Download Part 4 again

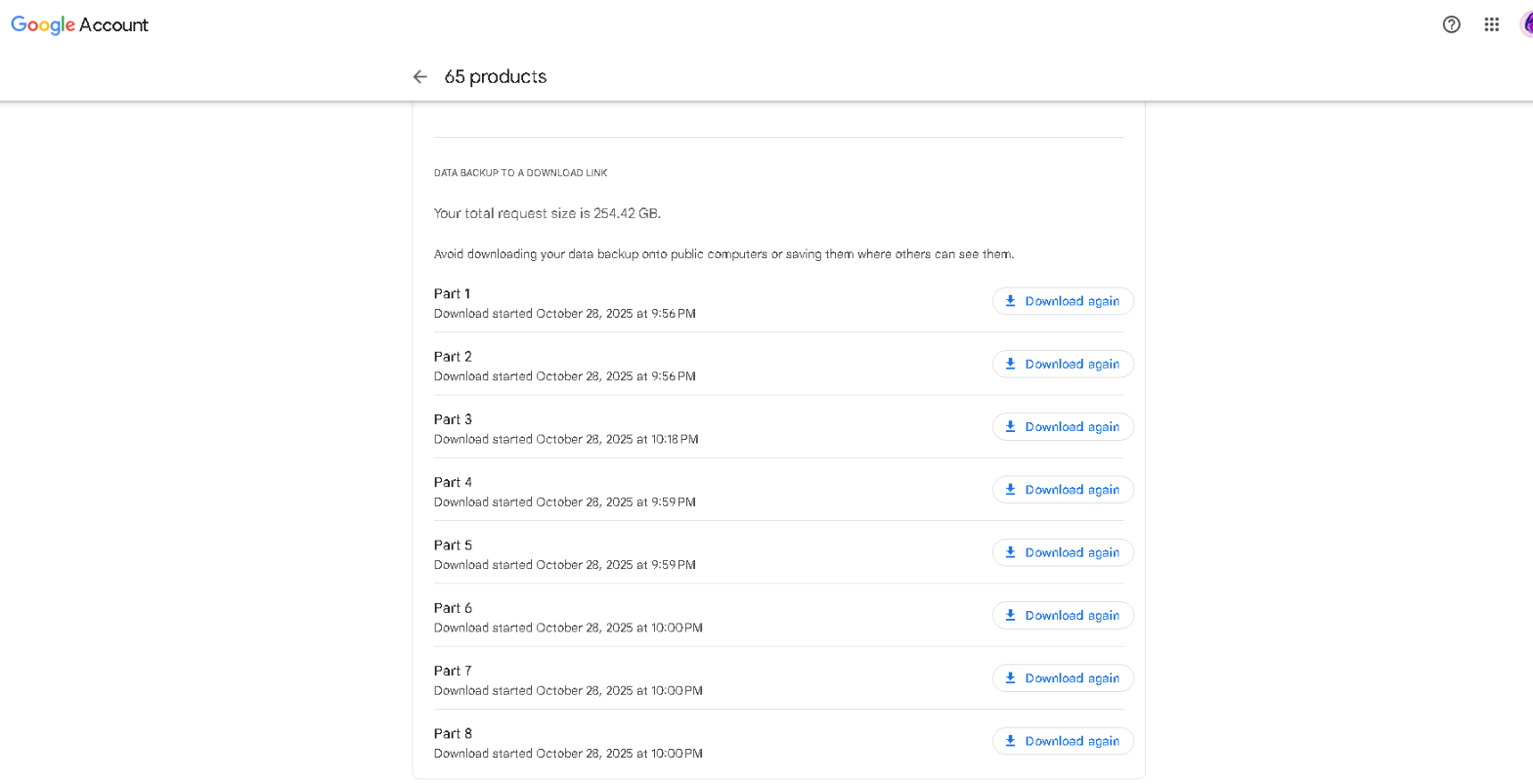click(x=1063, y=490)
